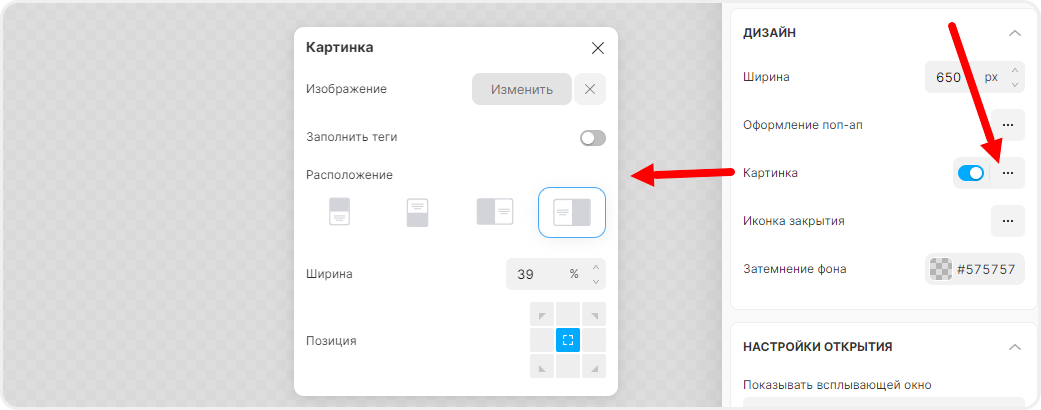Select image-on-top layout option

click(340, 212)
